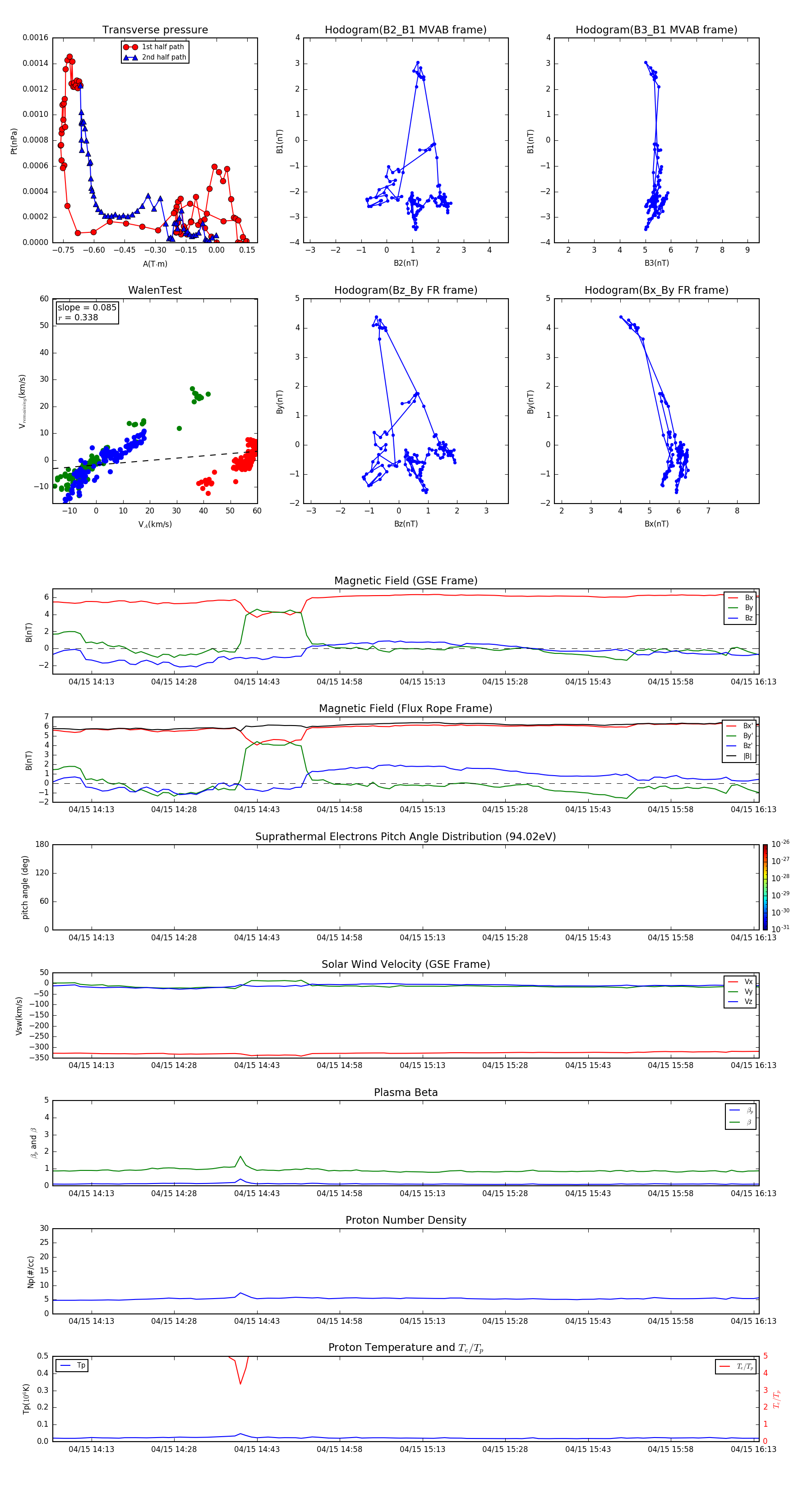
Task: Select the "By" entry in GSE legend
Action: tap(741, 607)
